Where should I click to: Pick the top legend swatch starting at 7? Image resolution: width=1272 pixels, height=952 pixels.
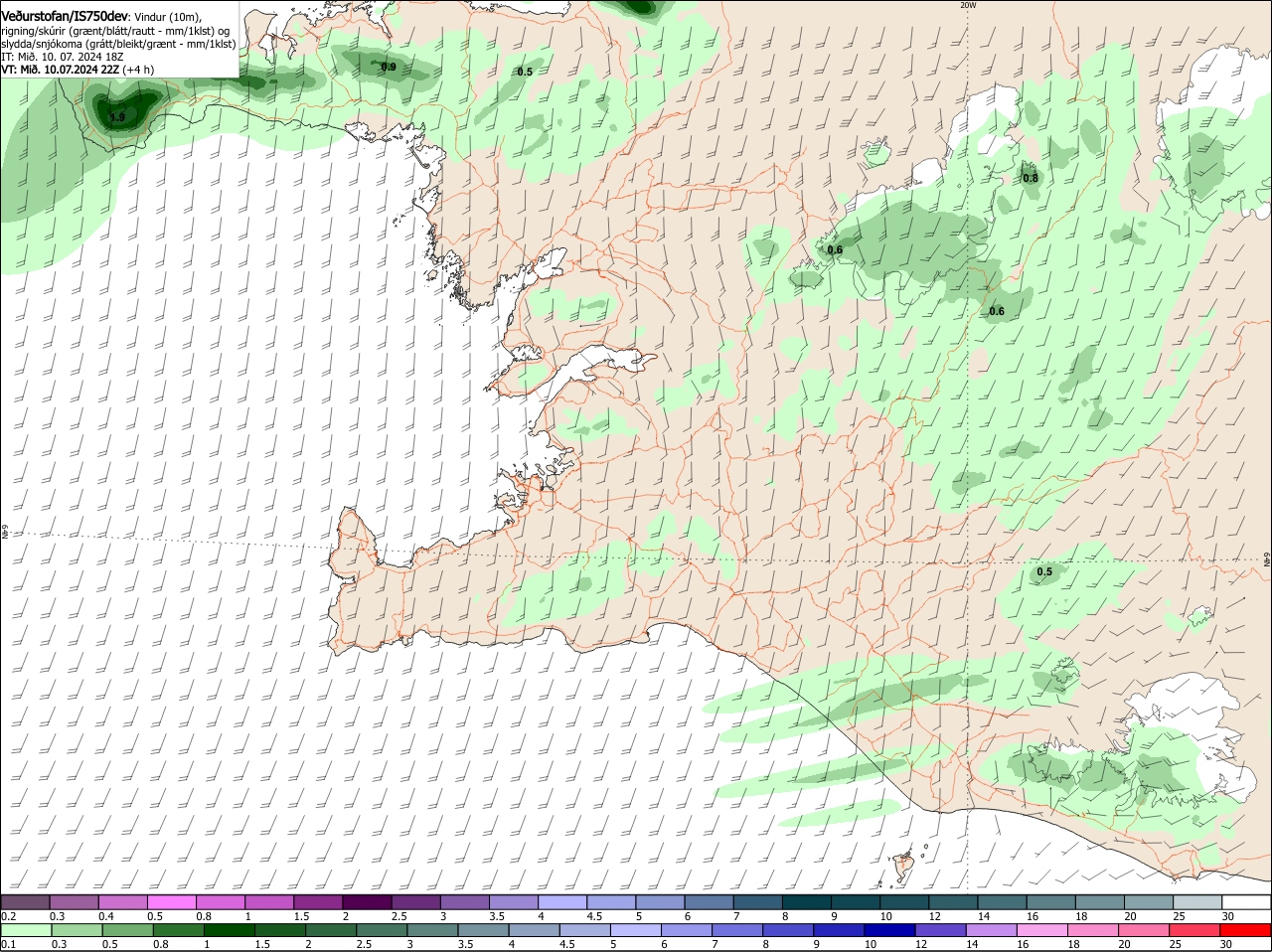(x=758, y=901)
